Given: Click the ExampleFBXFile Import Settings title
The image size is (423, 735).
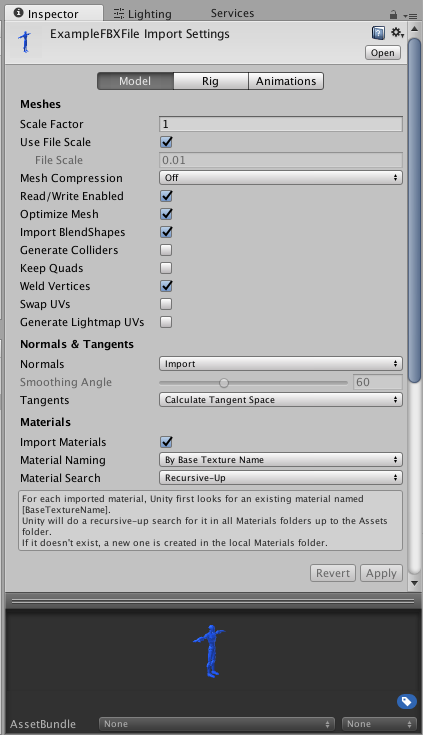Looking at the screenshot, I should point(140,34).
